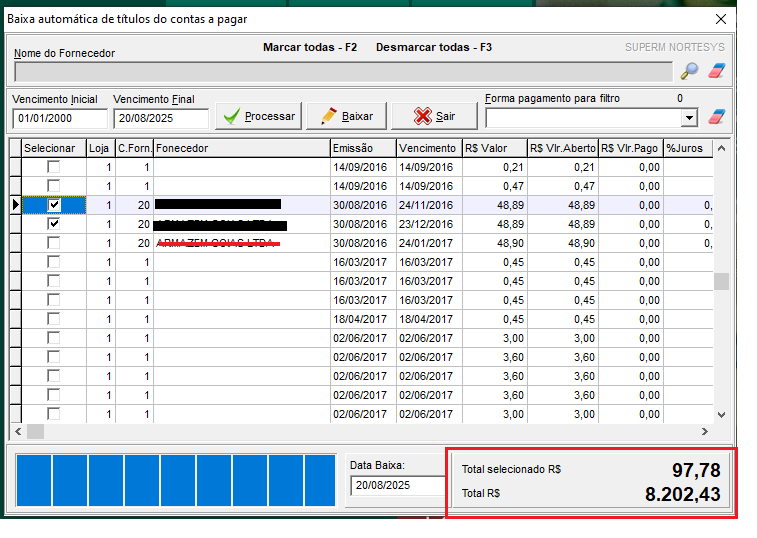The image size is (757, 538).
Task: Click the horizontal scrollbar right arrow
Action: coord(704,431)
